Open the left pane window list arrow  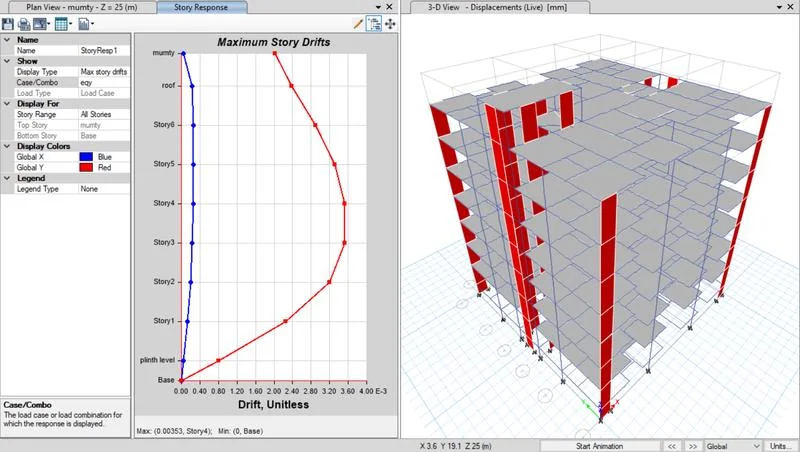(x=378, y=7)
